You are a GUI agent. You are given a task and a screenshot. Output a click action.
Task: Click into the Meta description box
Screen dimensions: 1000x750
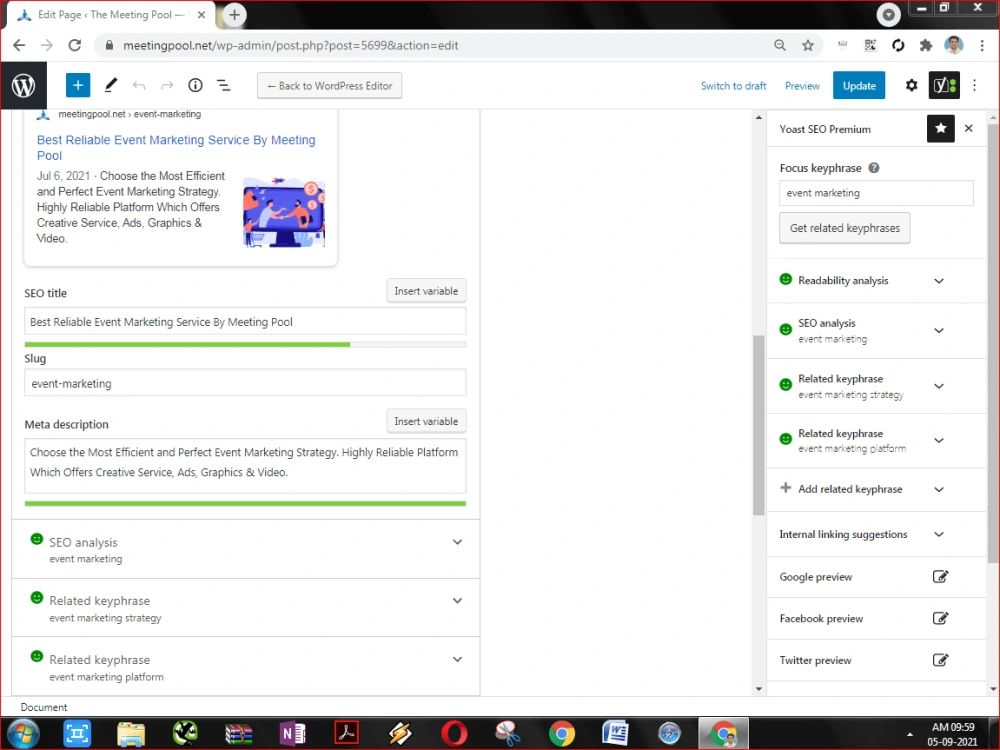click(245, 466)
